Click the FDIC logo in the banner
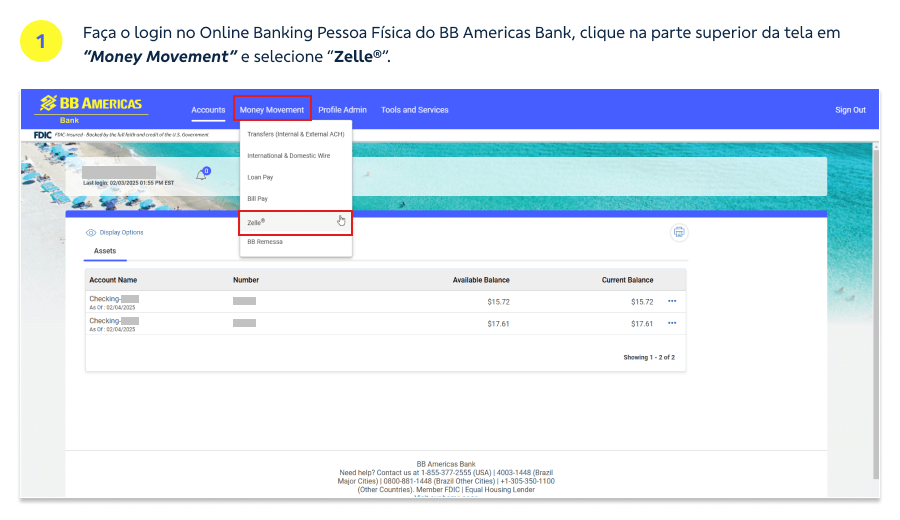This screenshot has width=900, height=520. click(42, 134)
